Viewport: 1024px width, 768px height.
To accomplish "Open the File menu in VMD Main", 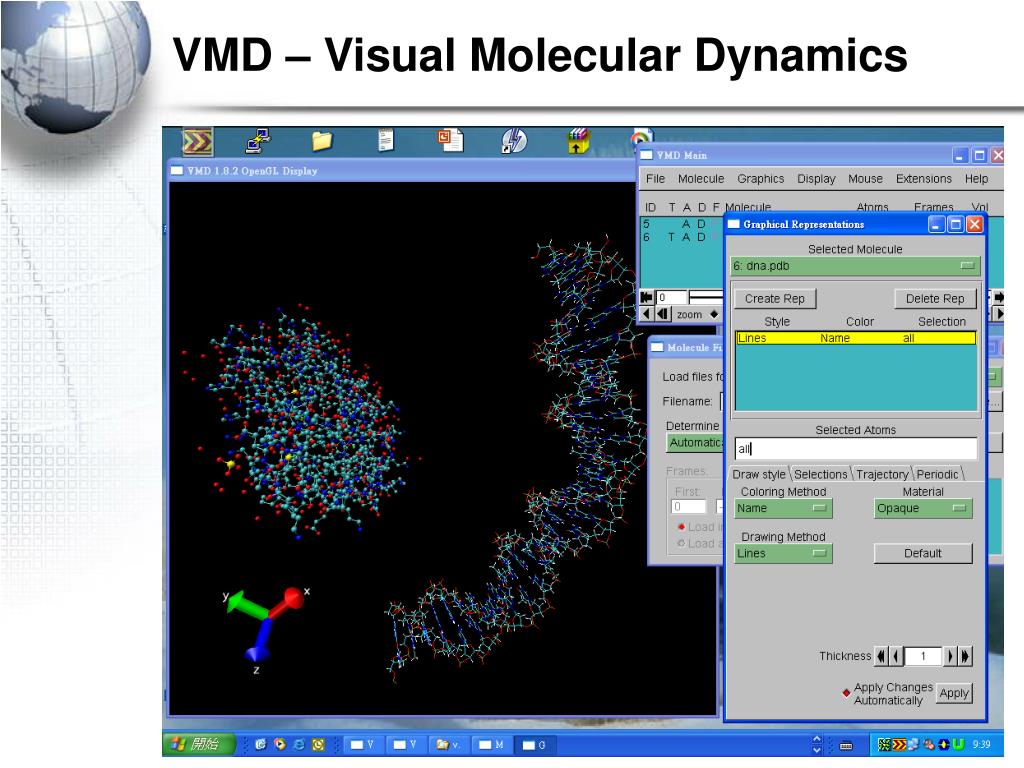I will [655, 179].
